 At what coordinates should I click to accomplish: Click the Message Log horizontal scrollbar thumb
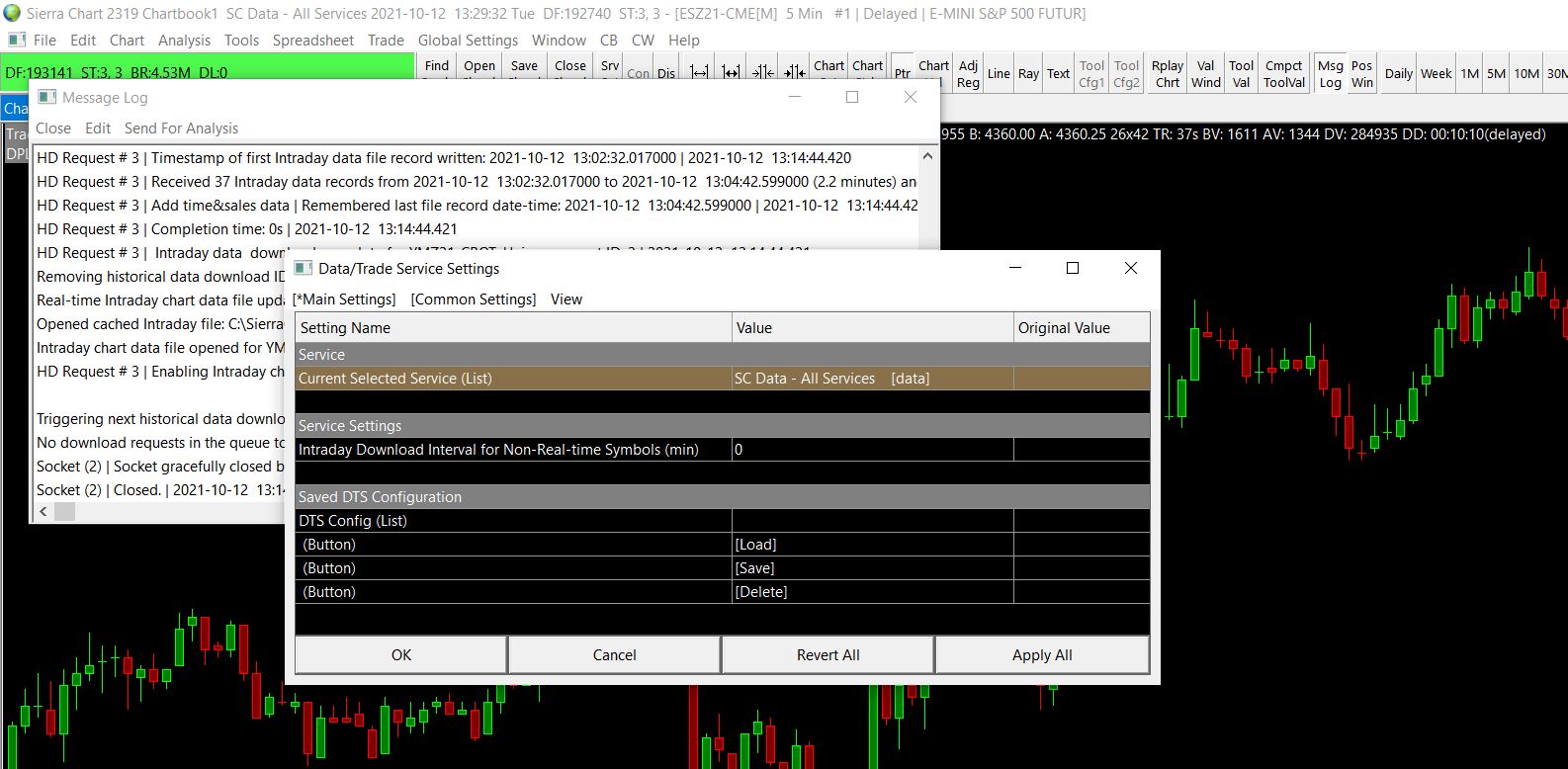point(65,511)
